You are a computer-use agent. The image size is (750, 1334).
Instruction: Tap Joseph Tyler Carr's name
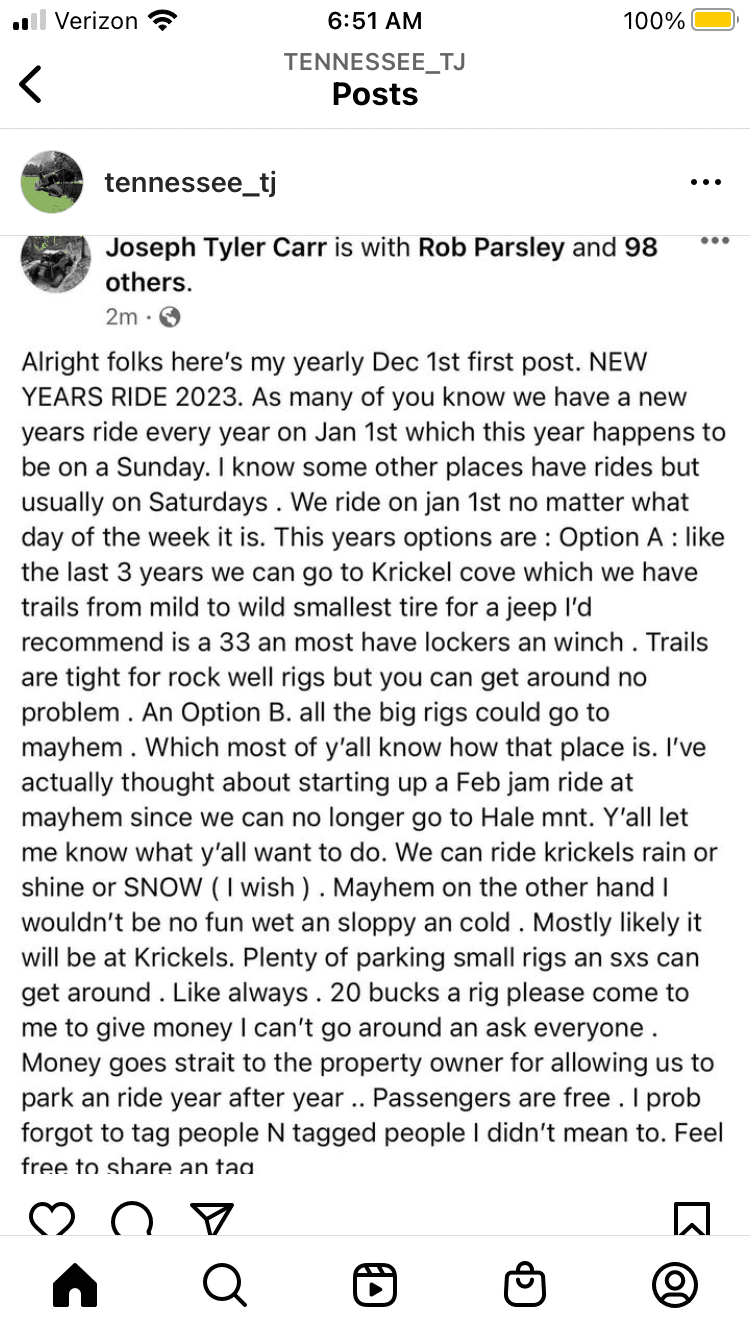coord(216,248)
